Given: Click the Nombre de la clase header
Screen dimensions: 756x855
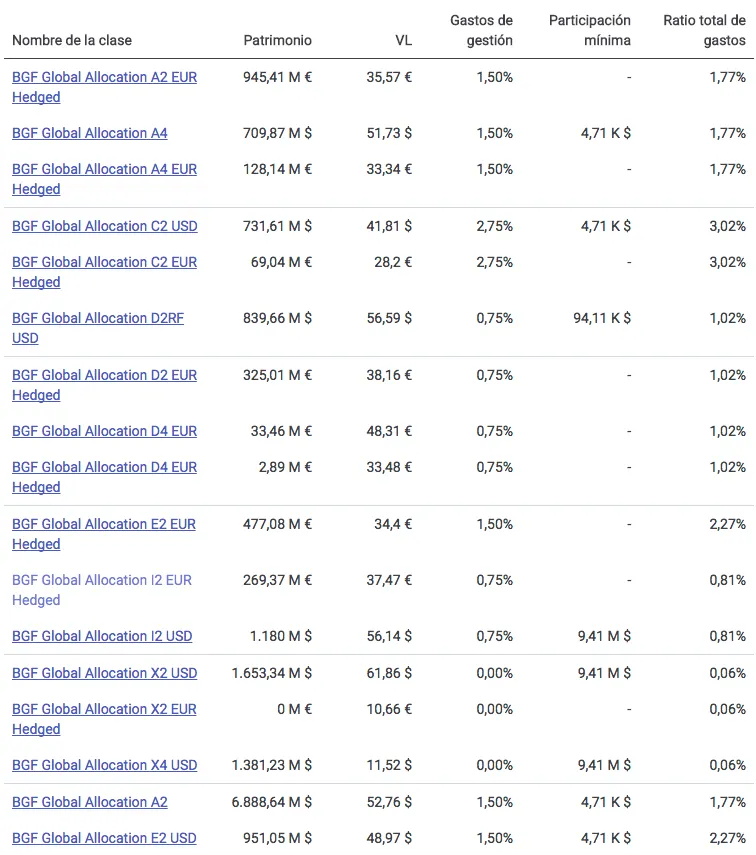Looking at the screenshot, I should 72,40.
